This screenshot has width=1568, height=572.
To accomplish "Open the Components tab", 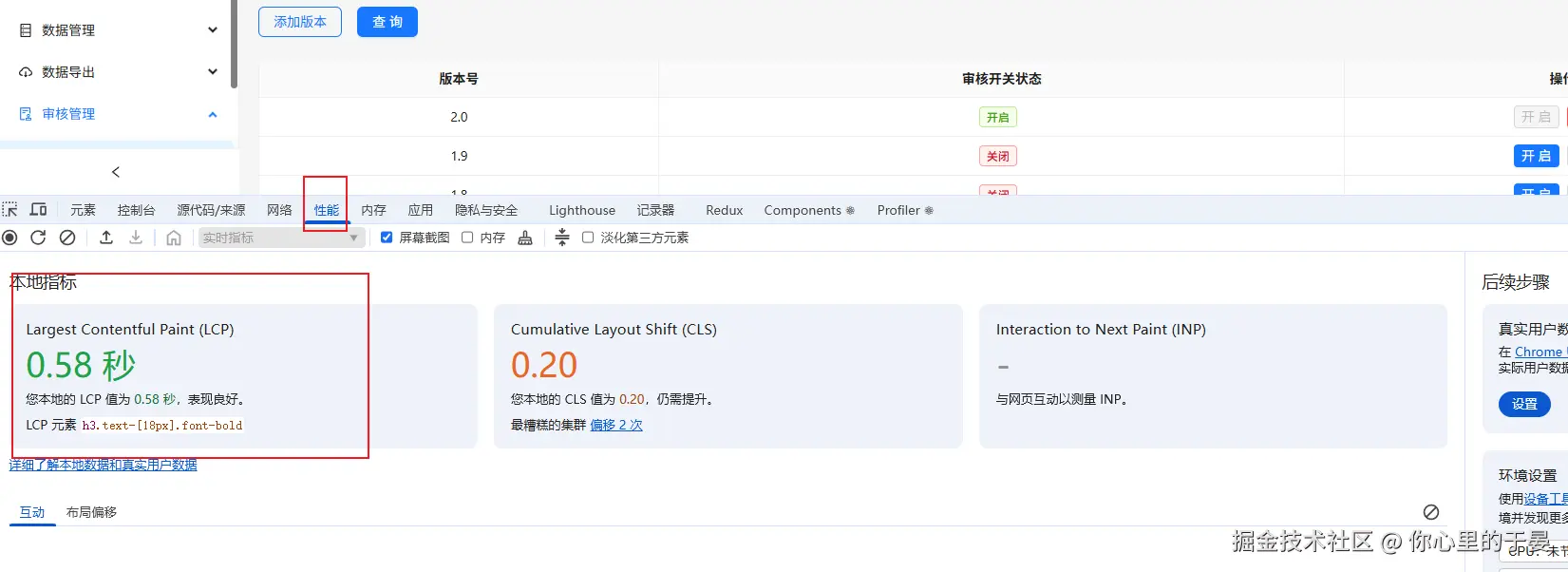I will (809, 210).
